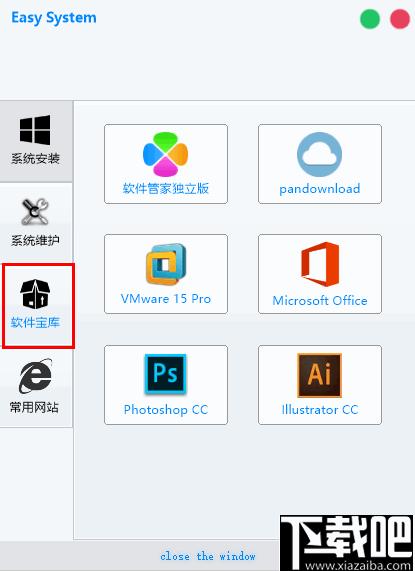Viewport: 415px width, 571px height.
Task: Click the Illustrator CC label
Action: coord(320,410)
